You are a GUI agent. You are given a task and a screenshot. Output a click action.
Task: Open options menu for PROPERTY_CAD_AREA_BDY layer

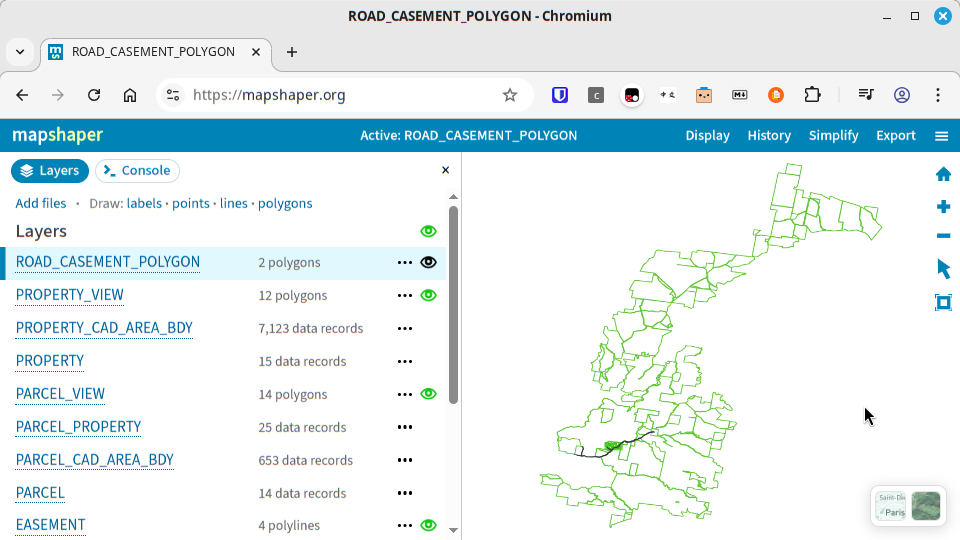tap(405, 328)
